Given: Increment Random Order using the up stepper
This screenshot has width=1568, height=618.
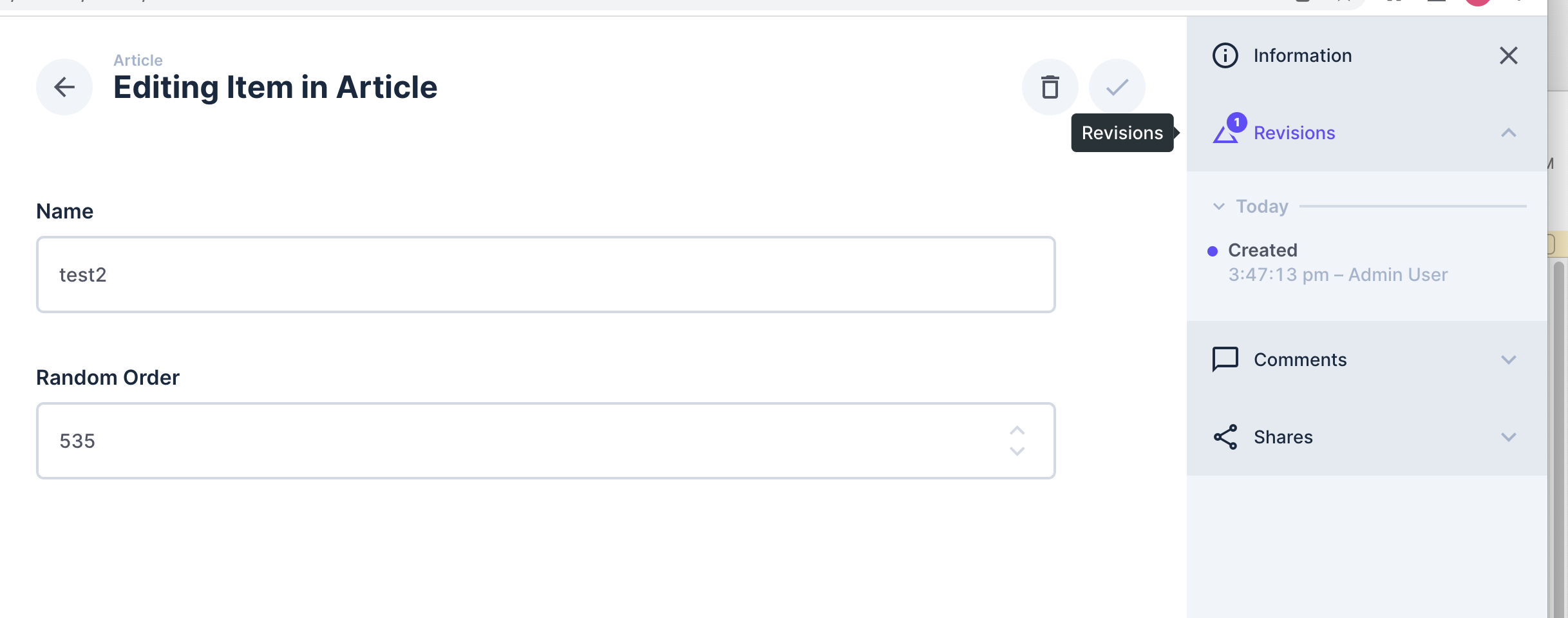Looking at the screenshot, I should pyautogui.click(x=1017, y=429).
